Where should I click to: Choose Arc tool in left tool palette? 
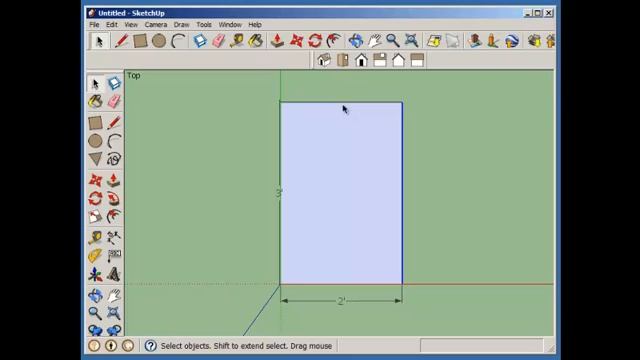[114, 141]
